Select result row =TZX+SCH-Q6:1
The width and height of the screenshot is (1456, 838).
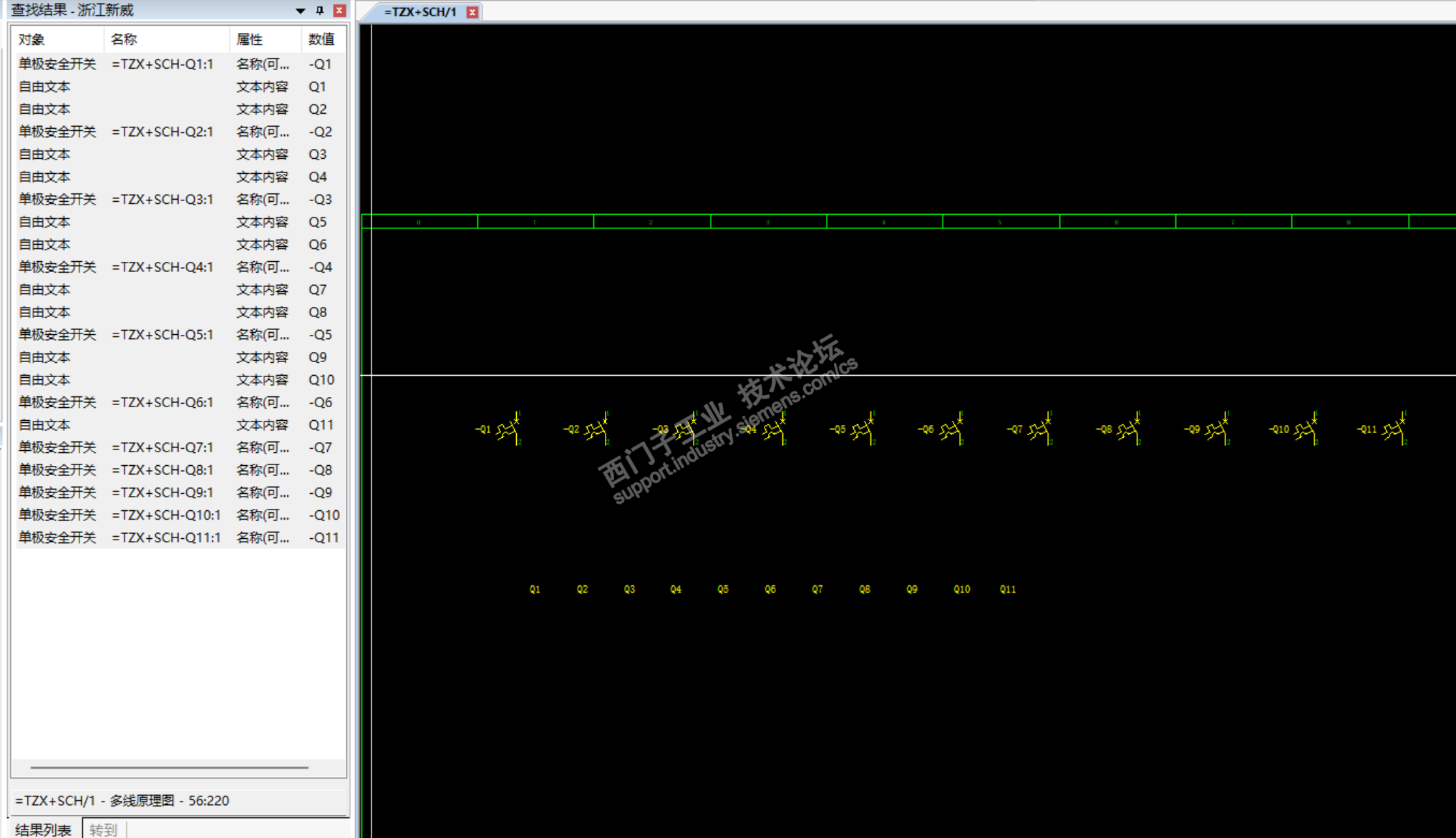click(x=162, y=402)
